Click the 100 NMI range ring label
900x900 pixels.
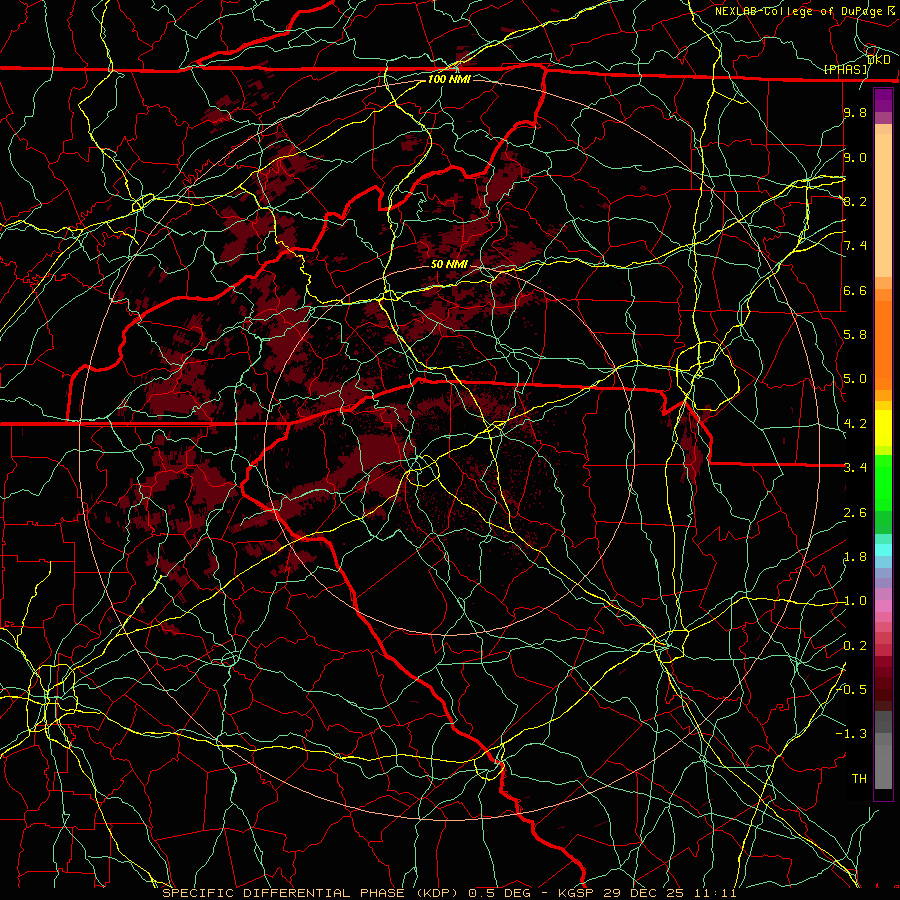coord(449,79)
